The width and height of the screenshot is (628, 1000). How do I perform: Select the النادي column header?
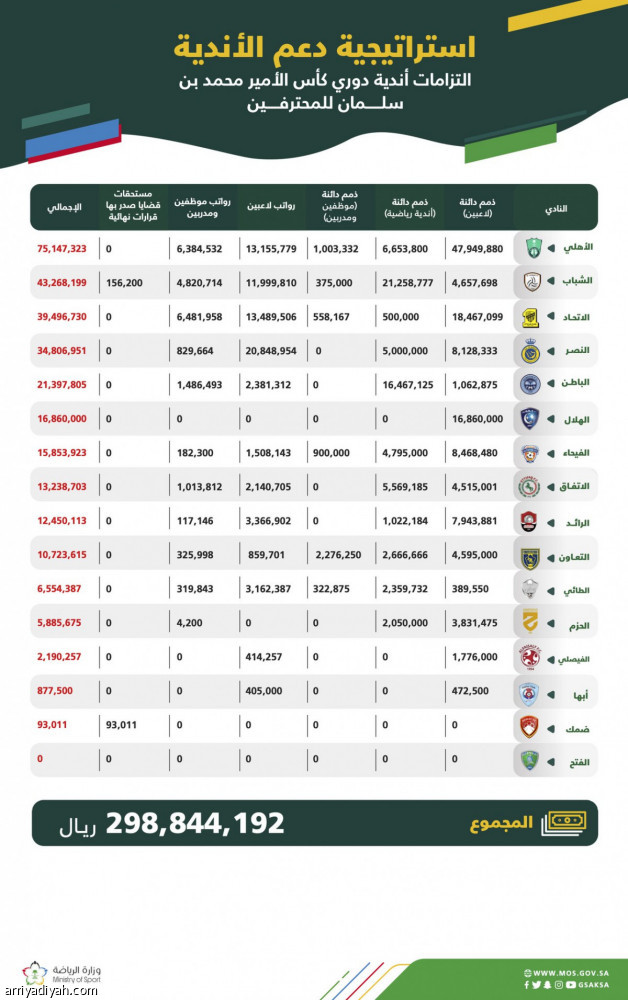coord(554,208)
